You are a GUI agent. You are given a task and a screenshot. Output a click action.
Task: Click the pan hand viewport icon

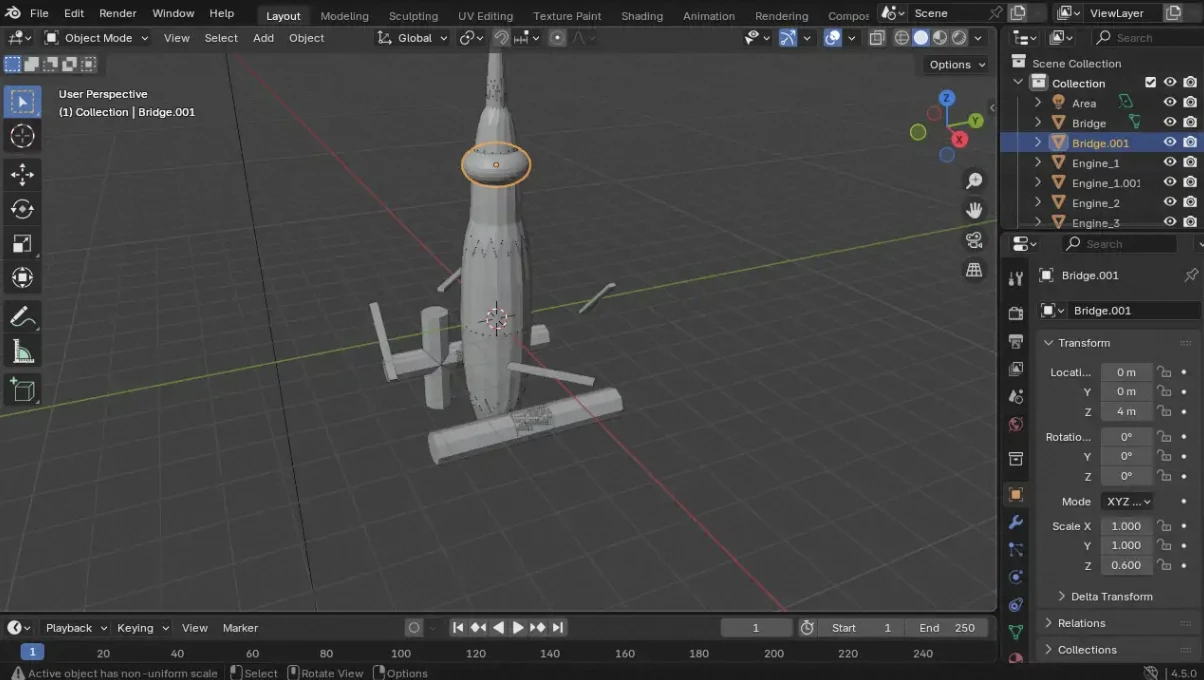[974, 211]
